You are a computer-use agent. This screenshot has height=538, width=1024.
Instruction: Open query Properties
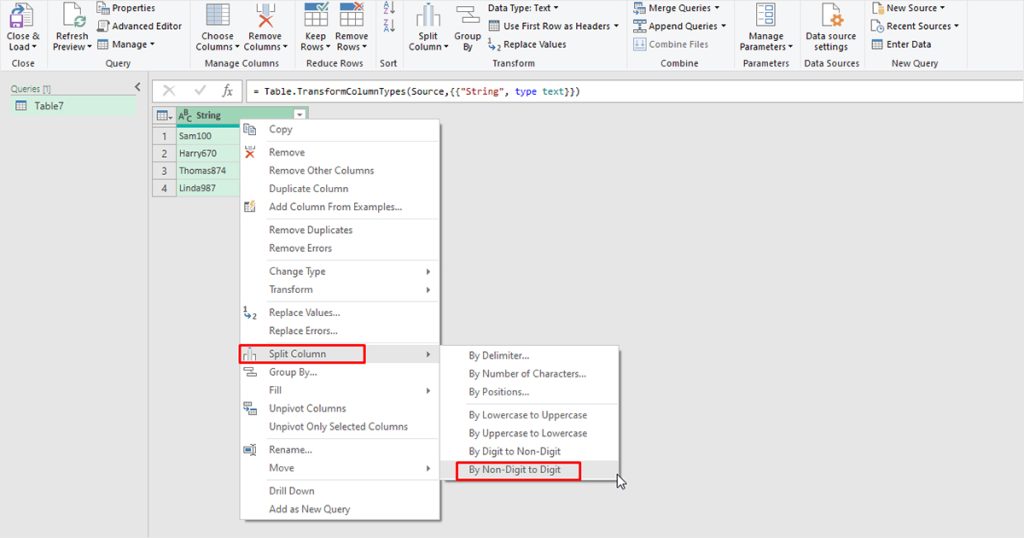pyautogui.click(x=126, y=8)
